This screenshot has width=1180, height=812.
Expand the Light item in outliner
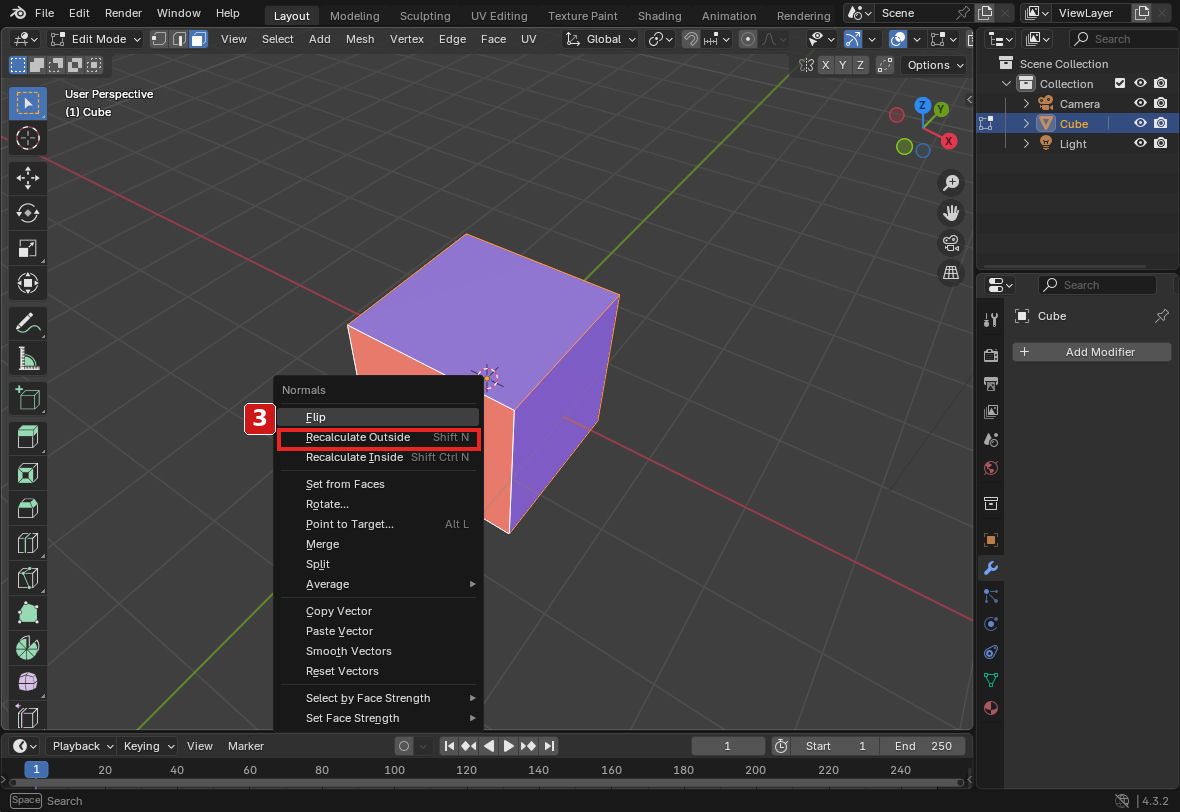click(x=1026, y=143)
